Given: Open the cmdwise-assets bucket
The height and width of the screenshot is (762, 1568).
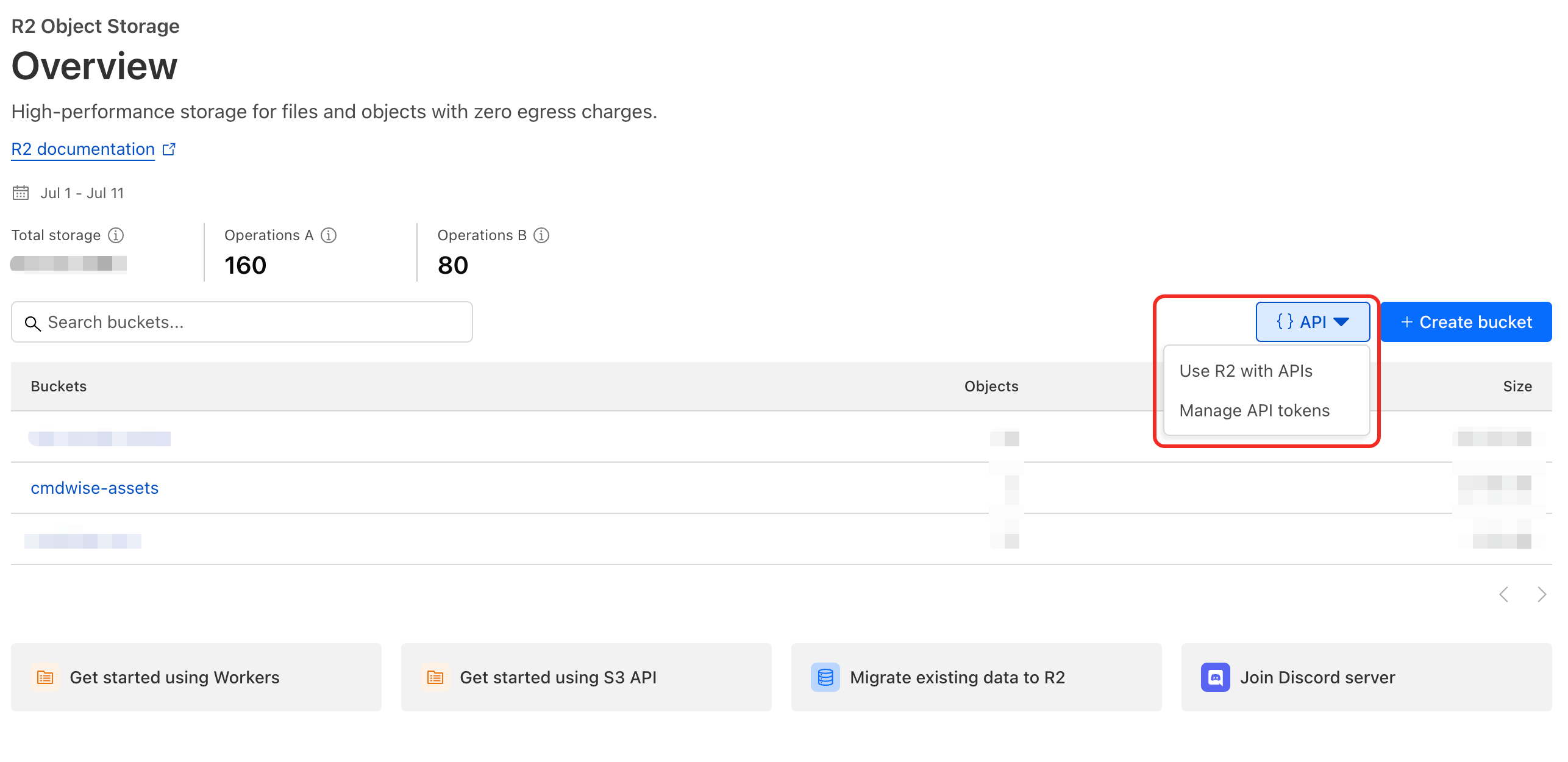Looking at the screenshot, I should (94, 488).
